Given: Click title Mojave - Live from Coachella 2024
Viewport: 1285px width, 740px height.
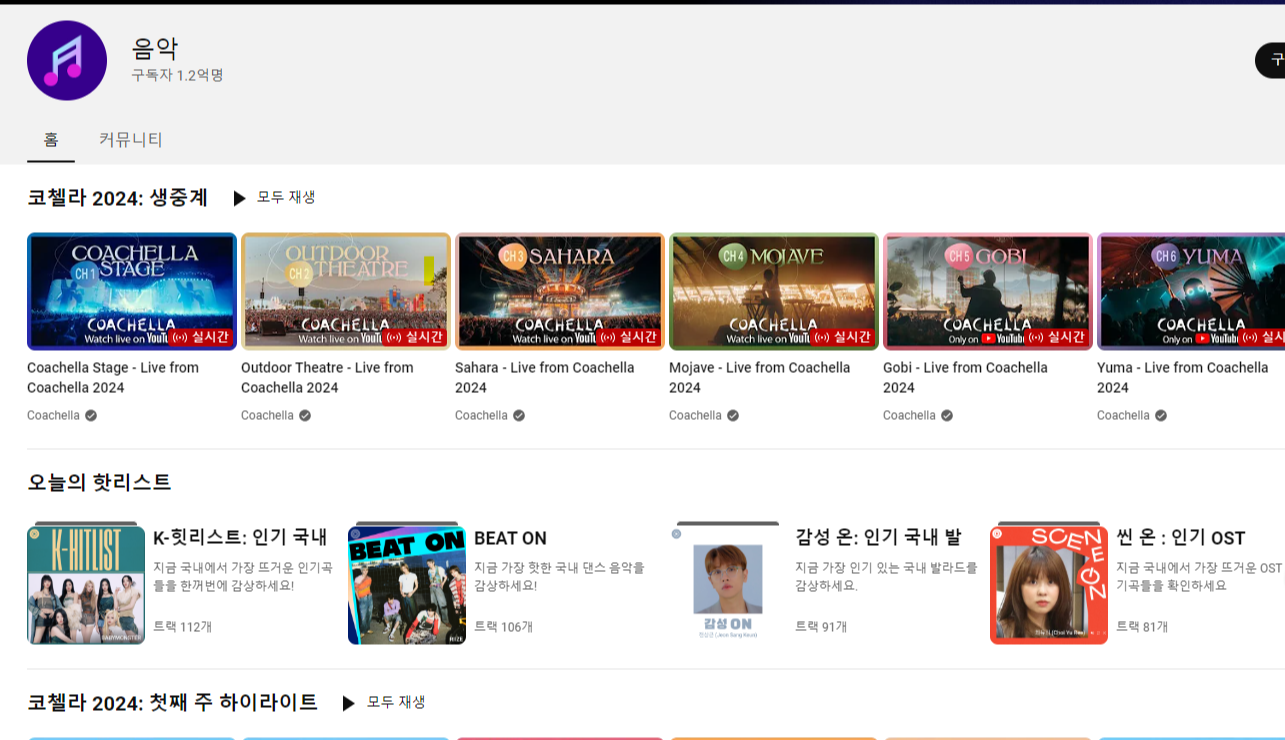Looking at the screenshot, I should coord(760,378).
